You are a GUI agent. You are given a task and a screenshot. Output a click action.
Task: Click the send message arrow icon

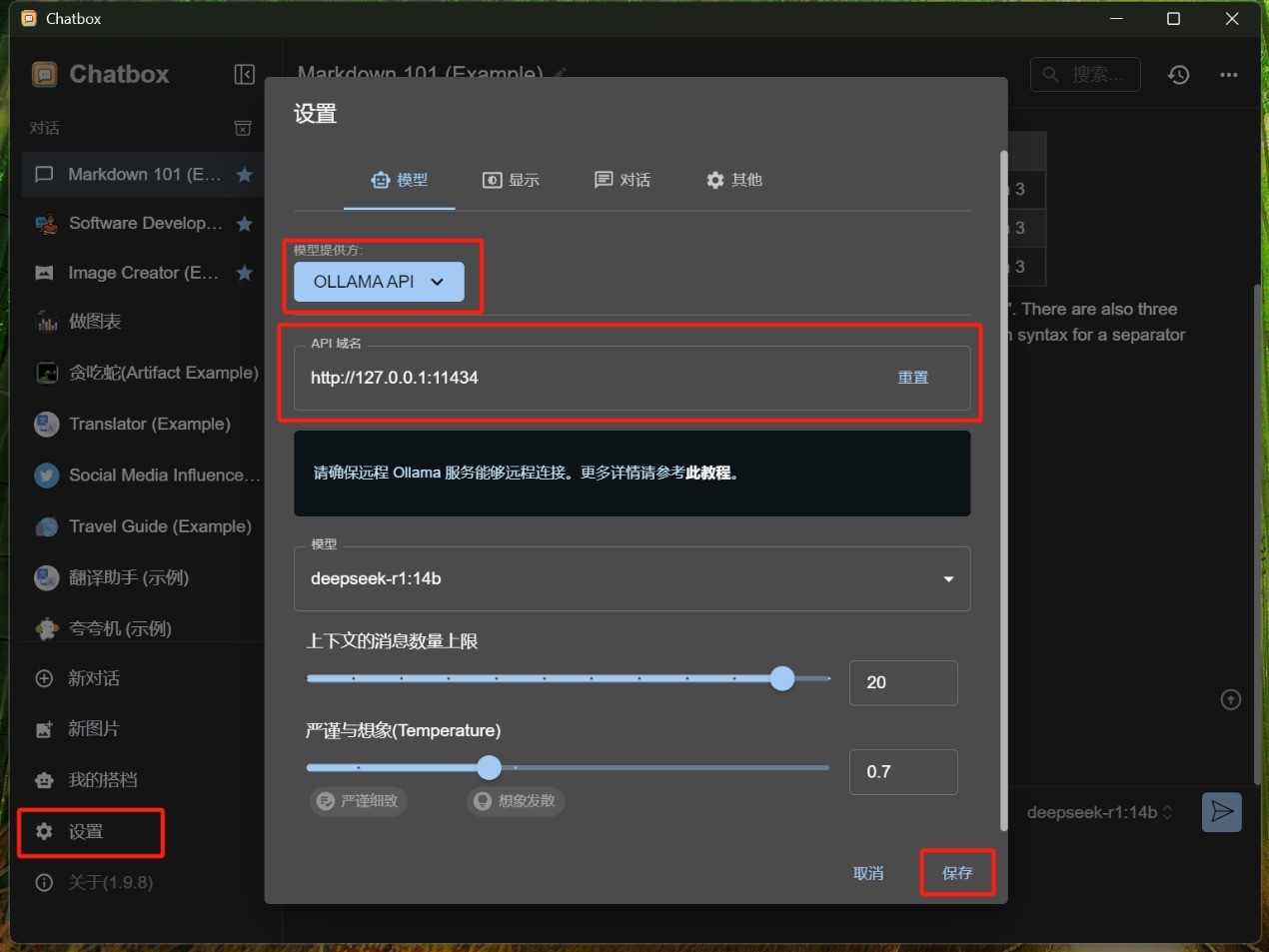coord(1221,812)
